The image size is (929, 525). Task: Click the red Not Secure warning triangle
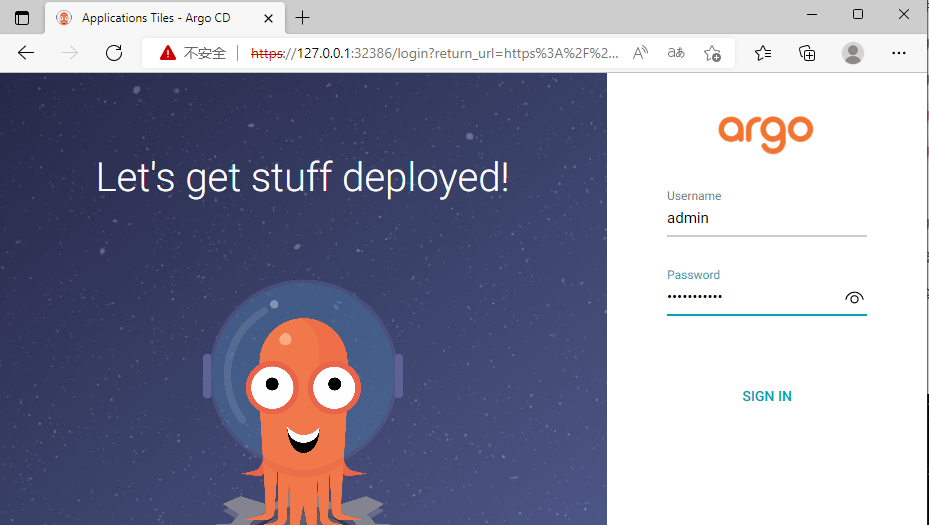coord(168,53)
